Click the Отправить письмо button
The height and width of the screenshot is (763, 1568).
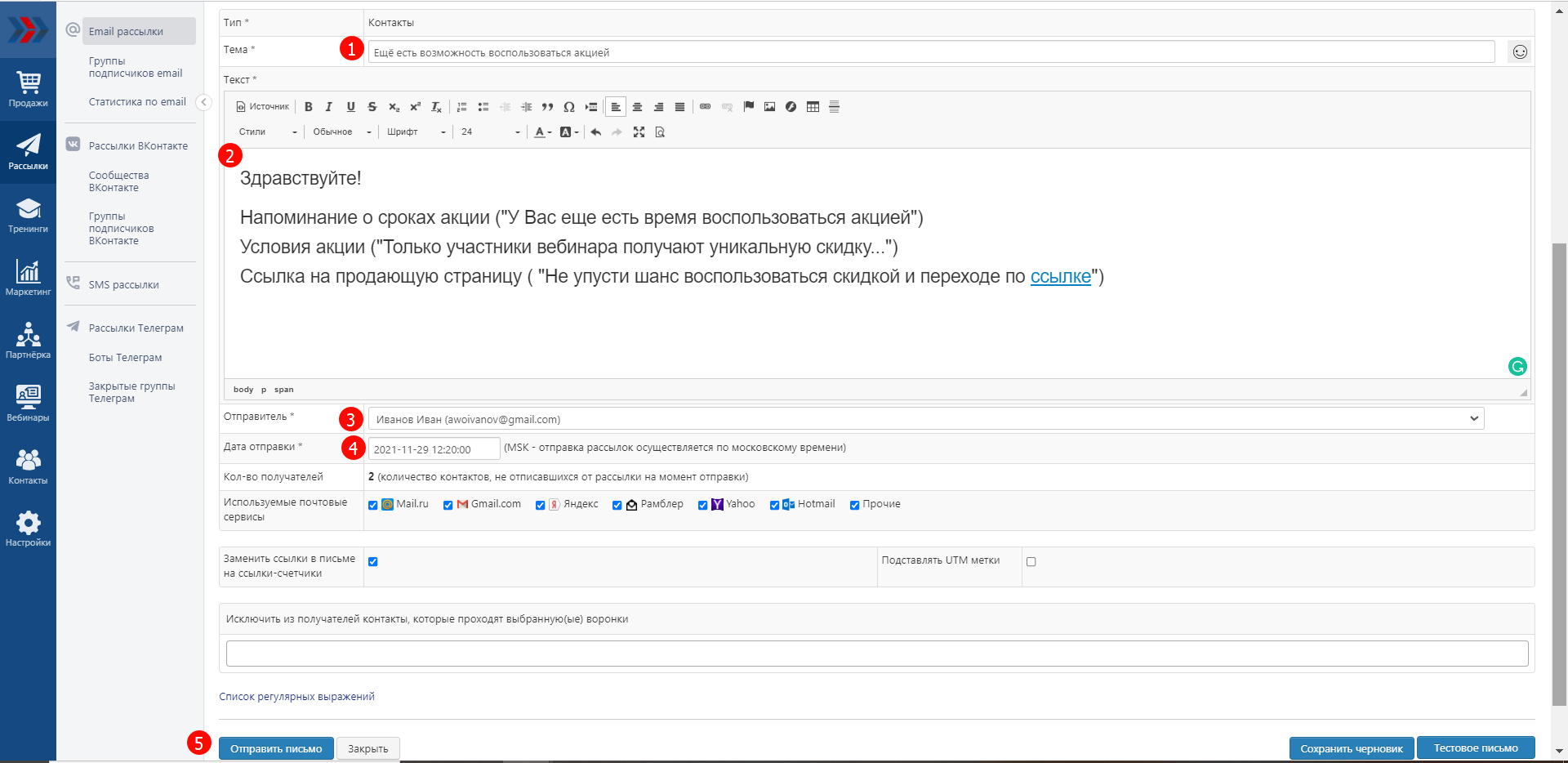[276, 748]
